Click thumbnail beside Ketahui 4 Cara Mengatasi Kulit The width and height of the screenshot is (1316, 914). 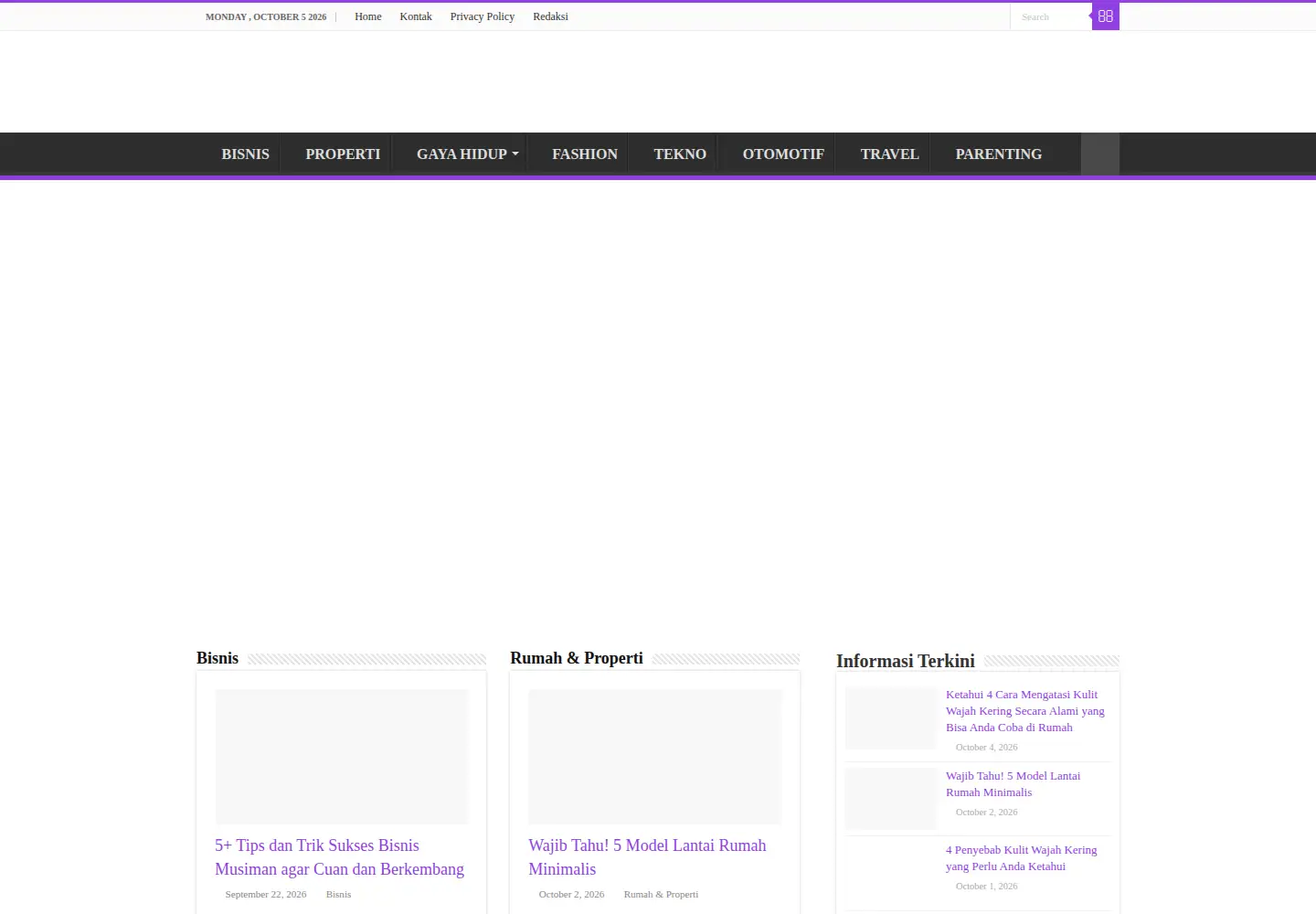pos(891,718)
